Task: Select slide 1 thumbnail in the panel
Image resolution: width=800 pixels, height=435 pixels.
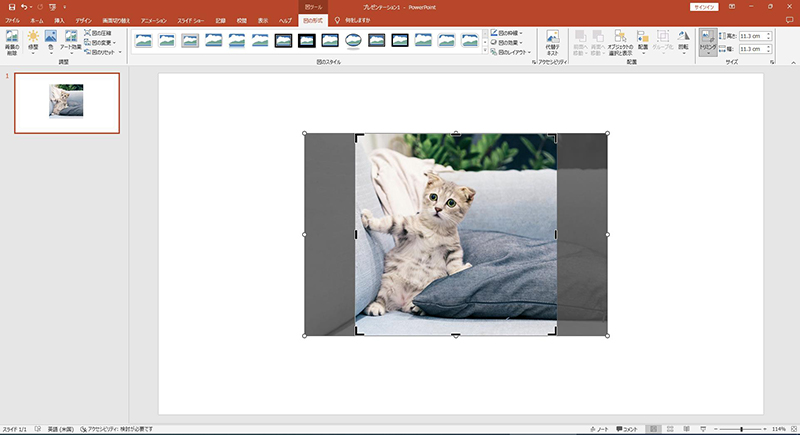Action: click(x=66, y=102)
